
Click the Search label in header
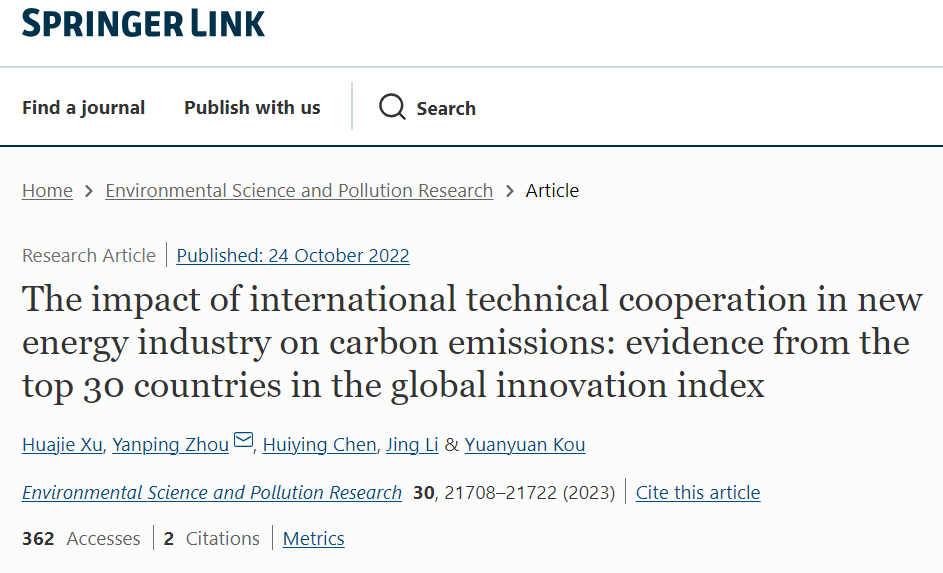[446, 109]
